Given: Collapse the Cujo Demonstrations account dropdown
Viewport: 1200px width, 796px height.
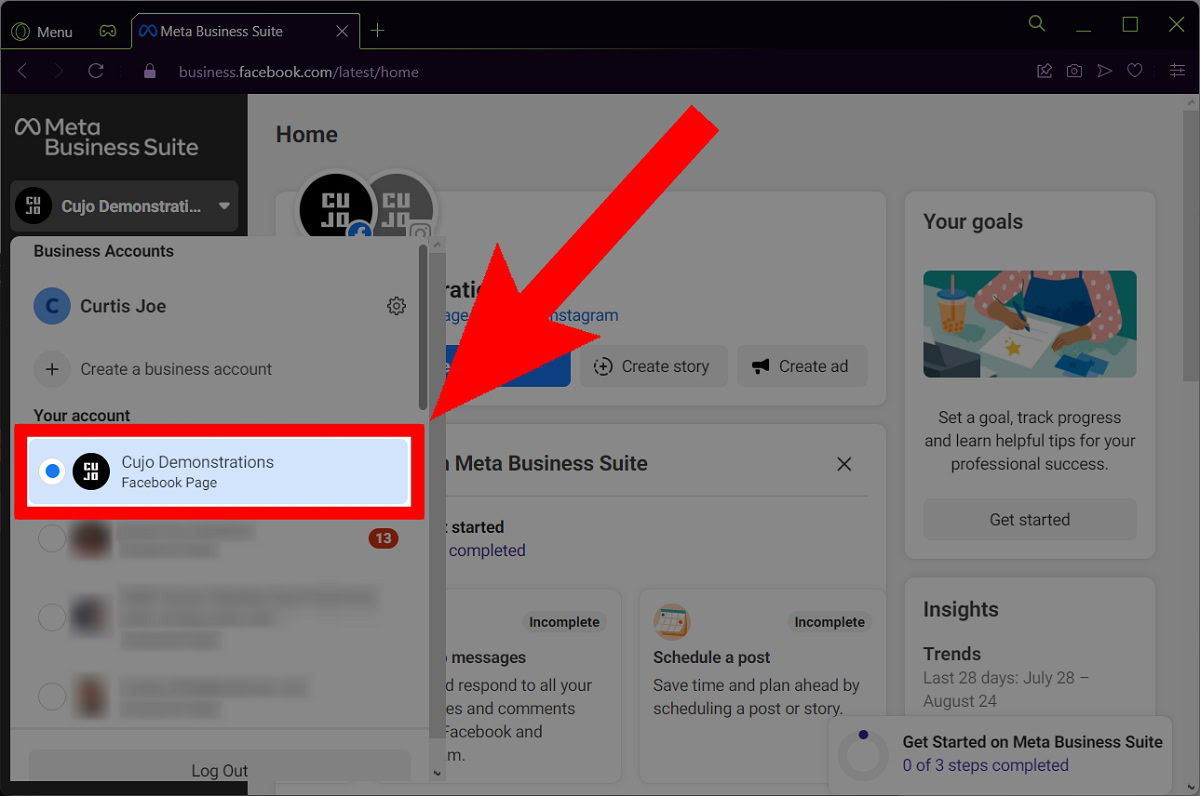Looking at the screenshot, I should click(224, 206).
